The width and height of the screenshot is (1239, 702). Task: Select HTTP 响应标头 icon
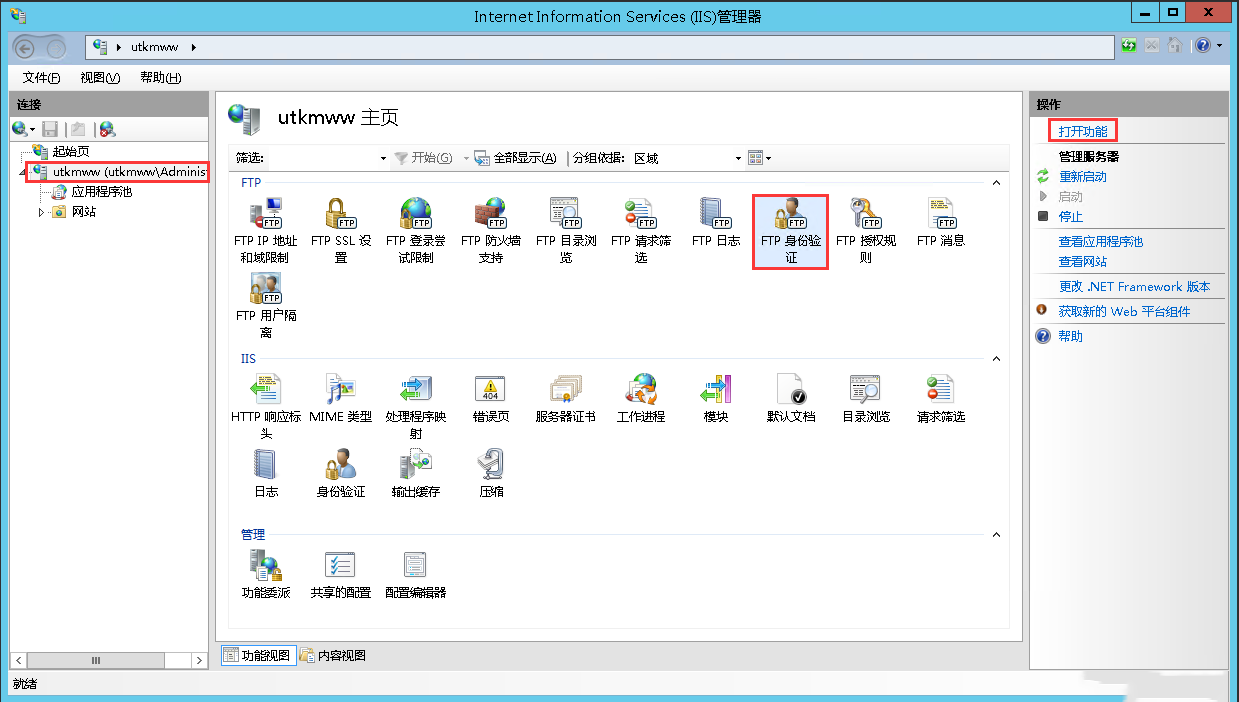click(266, 406)
